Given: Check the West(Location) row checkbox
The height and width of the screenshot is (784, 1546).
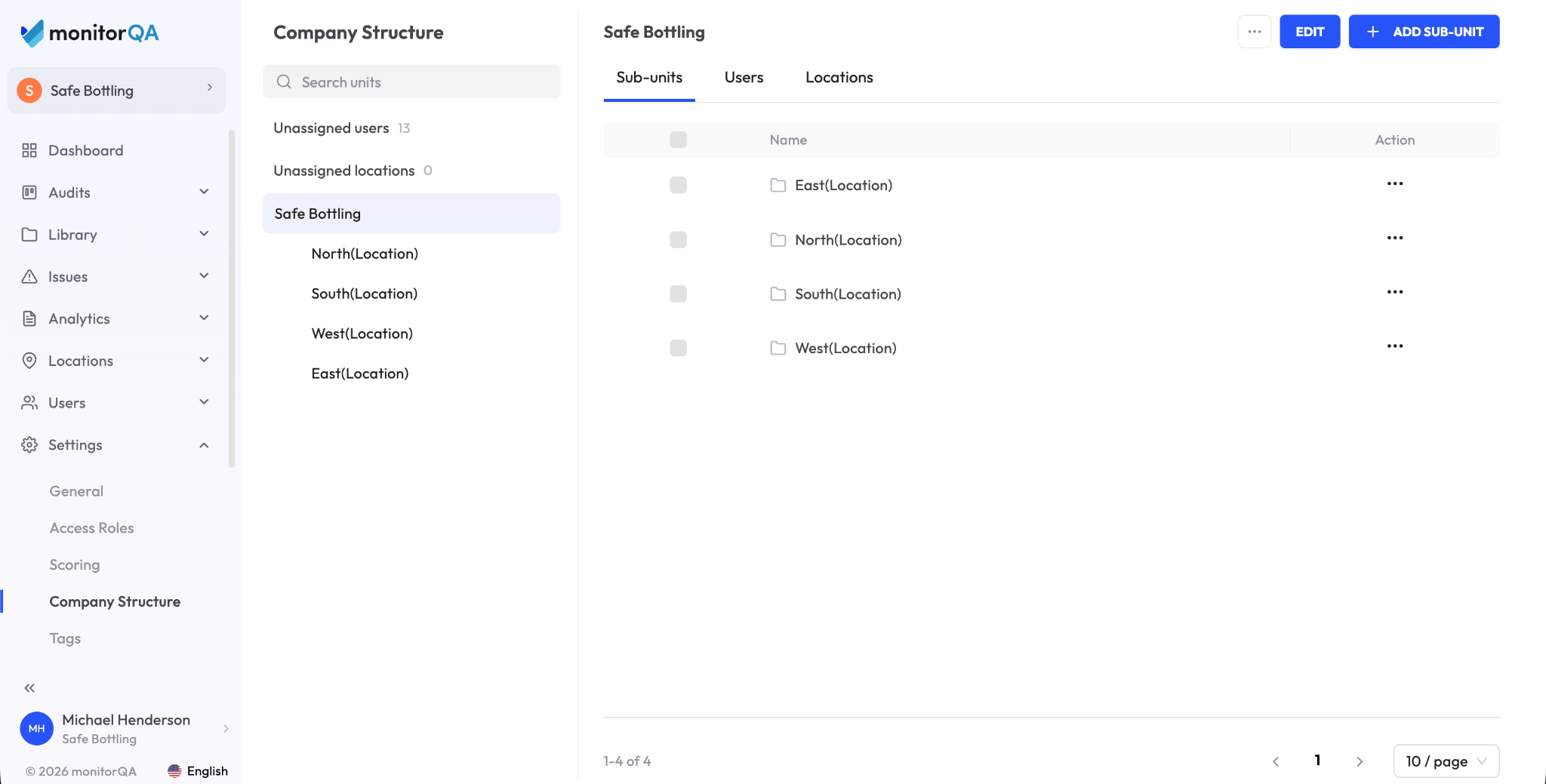Looking at the screenshot, I should [x=679, y=348].
